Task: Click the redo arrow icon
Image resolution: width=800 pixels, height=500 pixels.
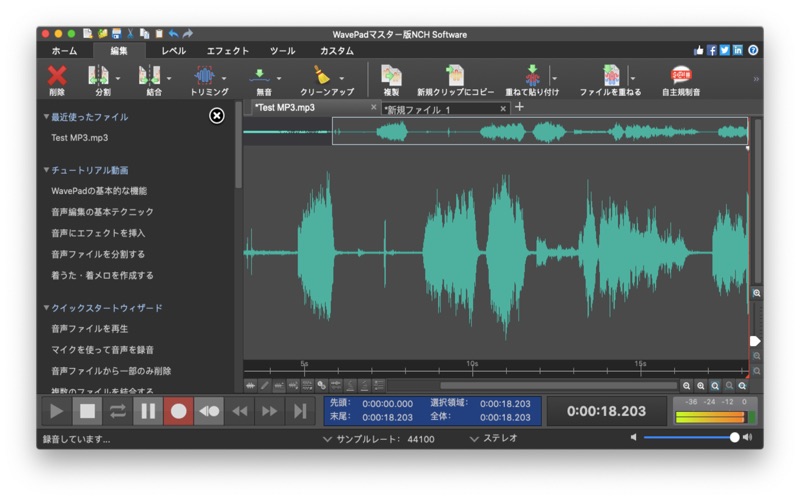Action: coord(188,34)
